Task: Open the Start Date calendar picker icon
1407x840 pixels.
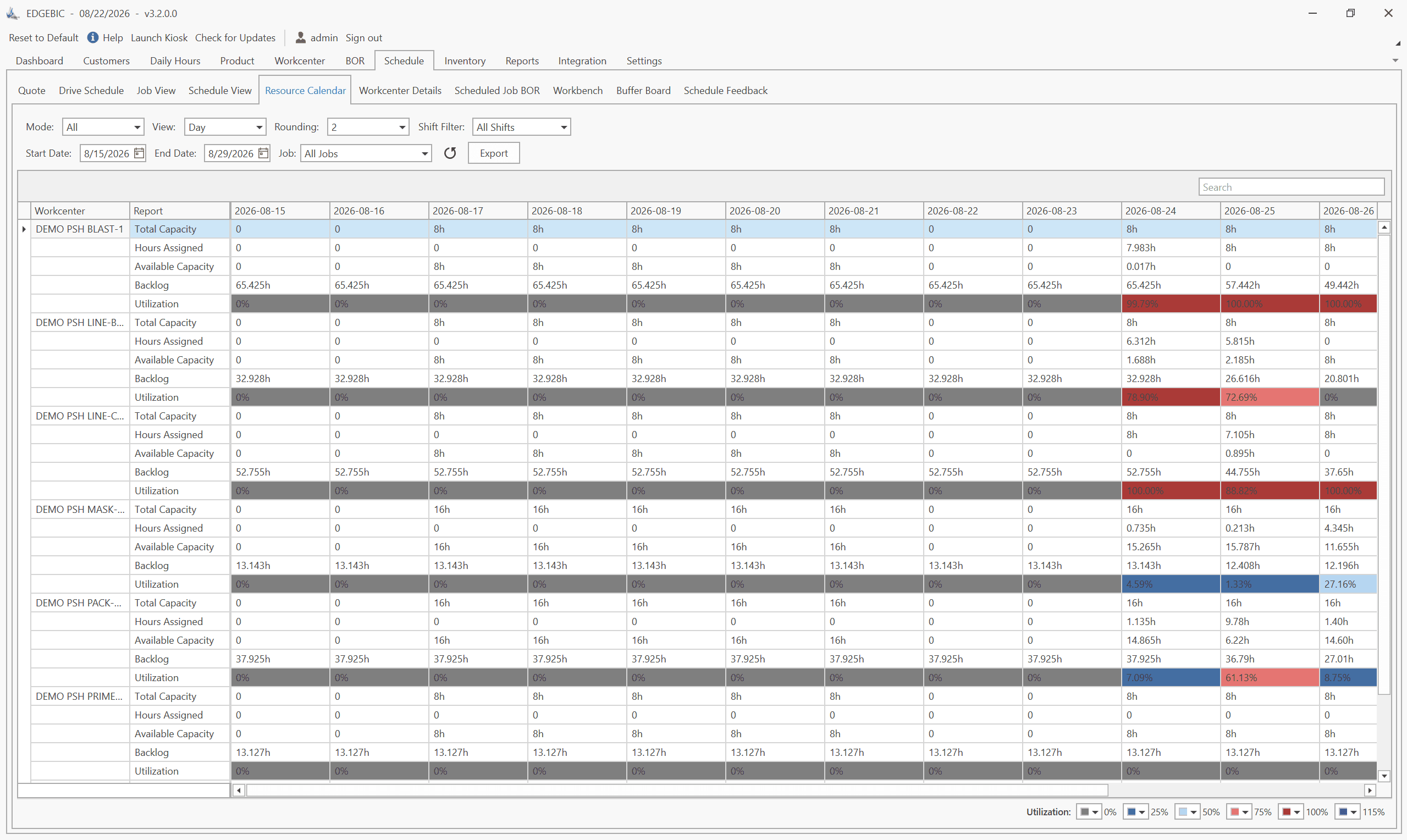Action: coord(139,153)
